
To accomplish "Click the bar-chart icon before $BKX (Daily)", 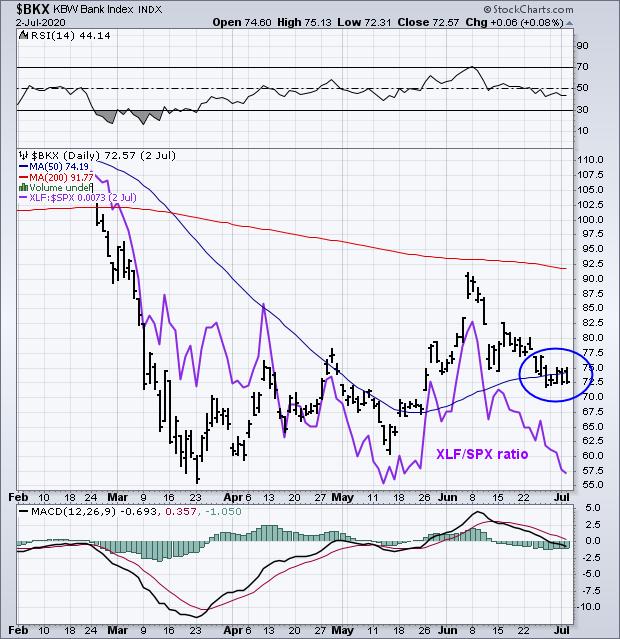I will point(24,155).
